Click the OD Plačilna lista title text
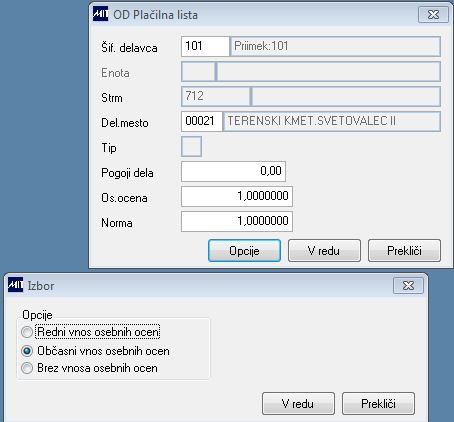This screenshot has width=454, height=422. tap(155, 15)
